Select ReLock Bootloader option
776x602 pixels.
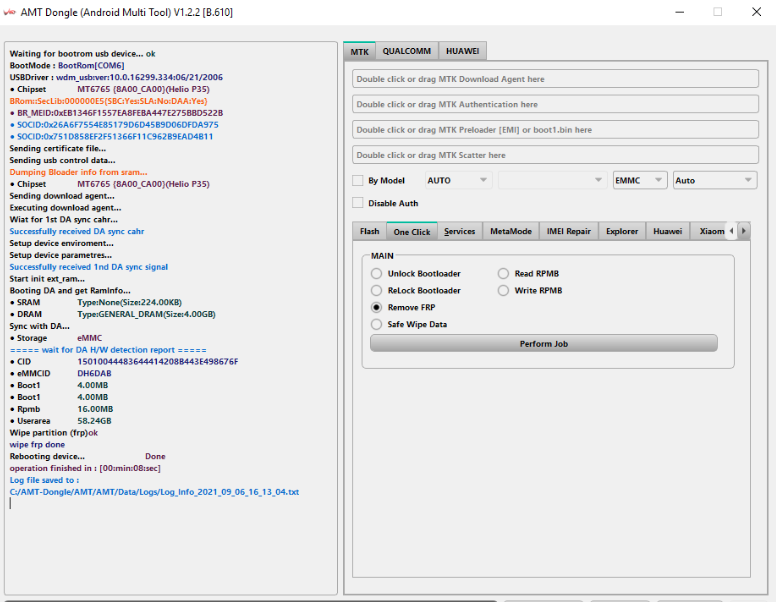click(x=377, y=291)
